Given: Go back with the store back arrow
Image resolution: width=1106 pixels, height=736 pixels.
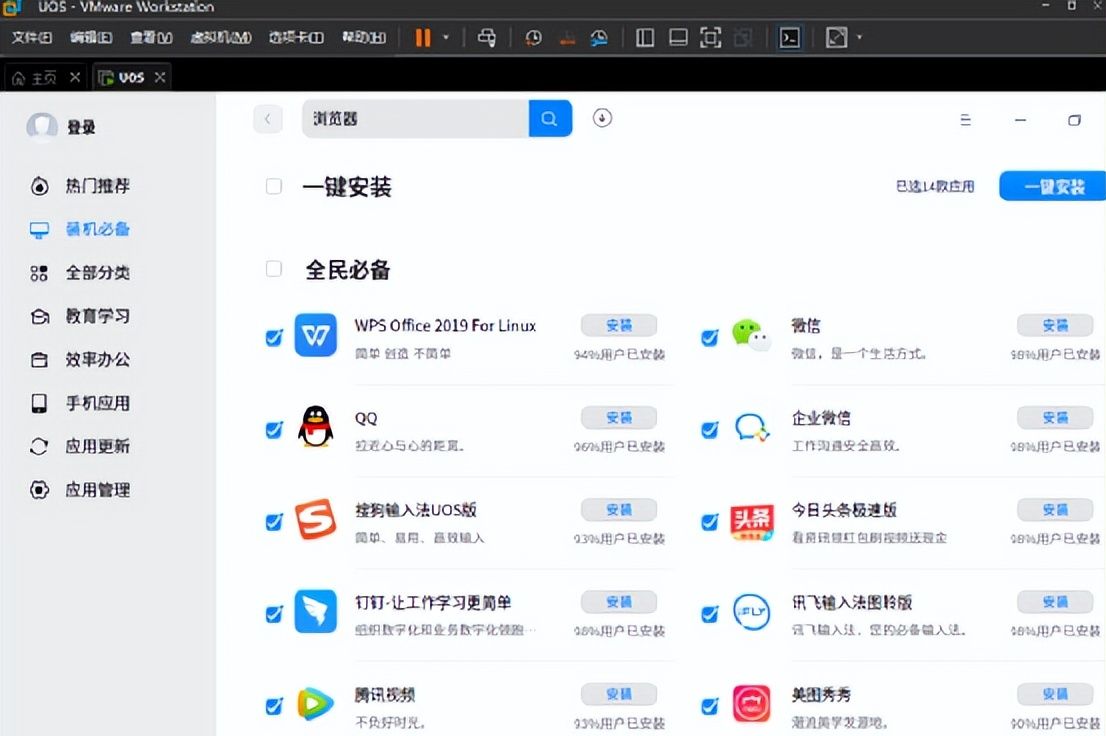Looking at the screenshot, I should pos(267,119).
